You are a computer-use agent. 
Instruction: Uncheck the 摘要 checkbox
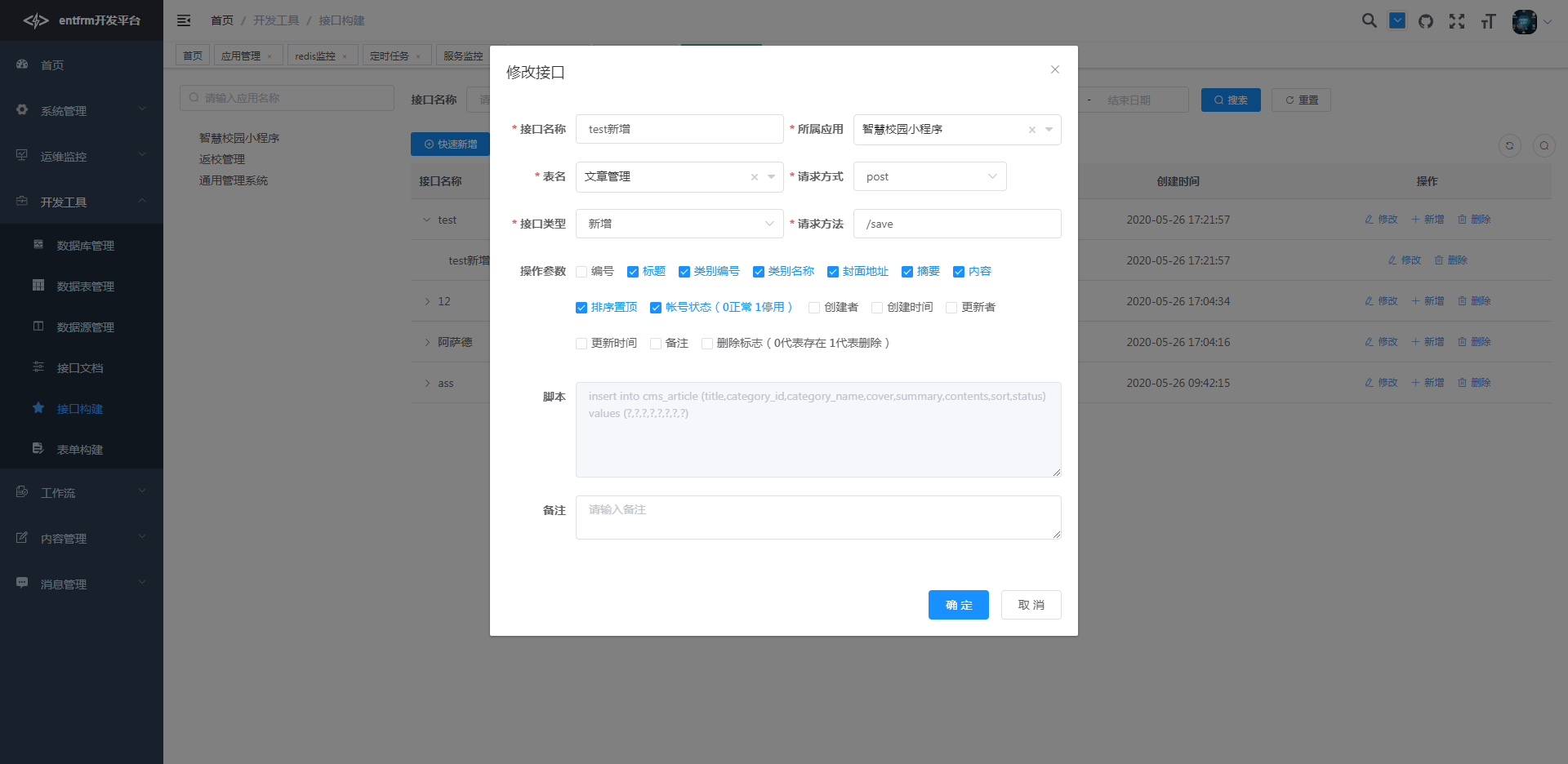907,272
